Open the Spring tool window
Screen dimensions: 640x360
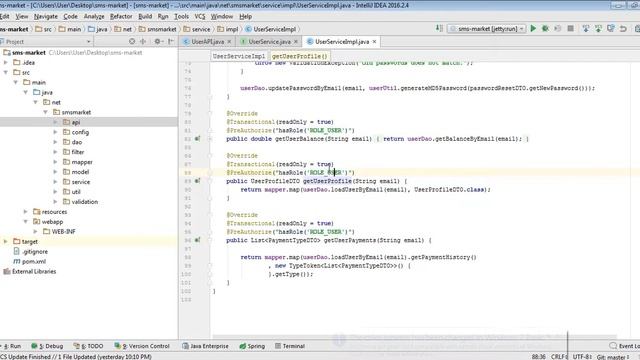coord(252,346)
